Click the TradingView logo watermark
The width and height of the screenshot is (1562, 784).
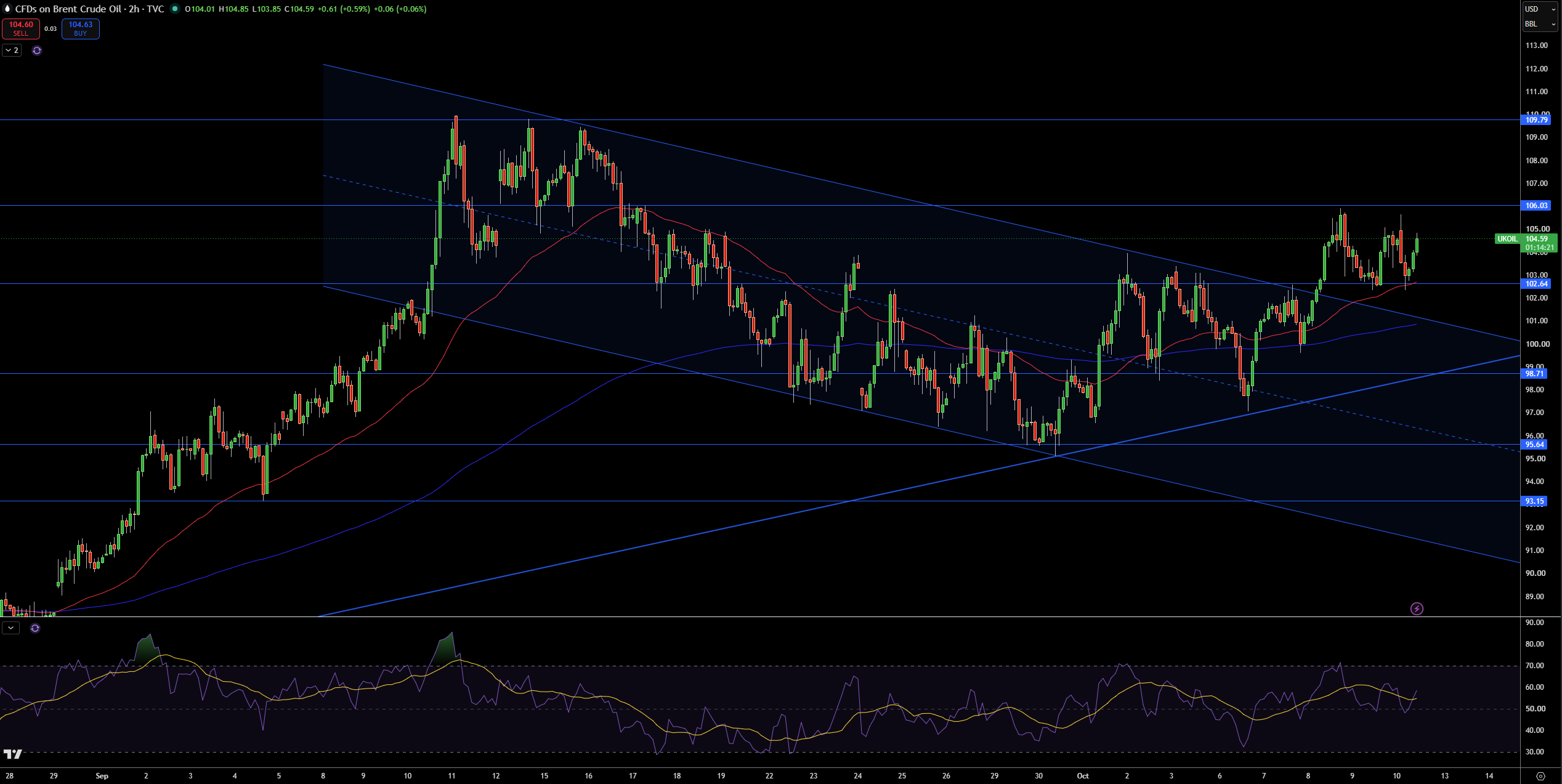point(12,754)
